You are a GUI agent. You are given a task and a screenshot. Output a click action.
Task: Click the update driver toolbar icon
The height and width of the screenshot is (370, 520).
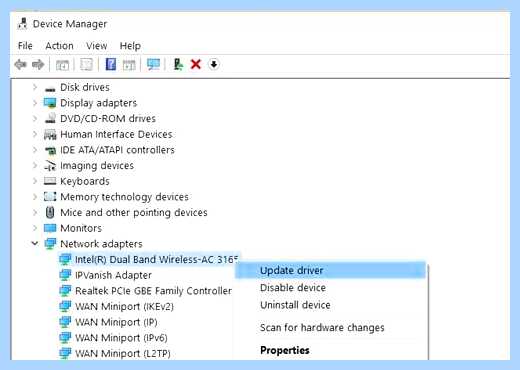(x=178, y=64)
